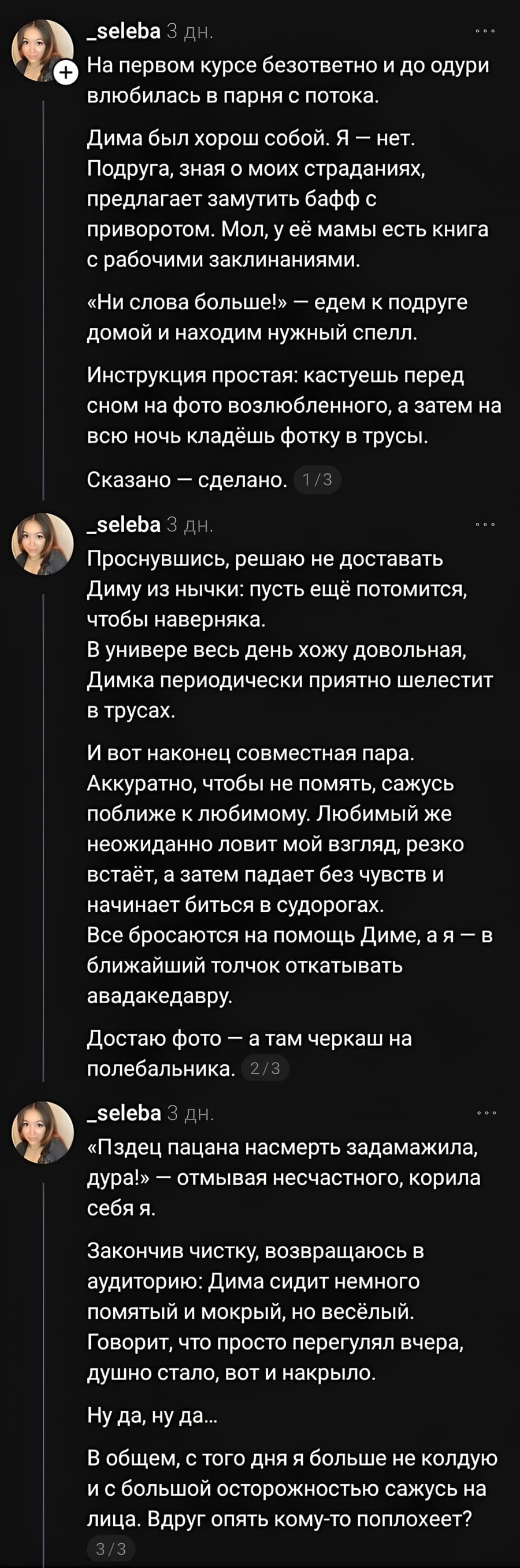Open three-dot menu of the third post
The width and height of the screenshot is (520, 1568).
[x=486, y=1113]
